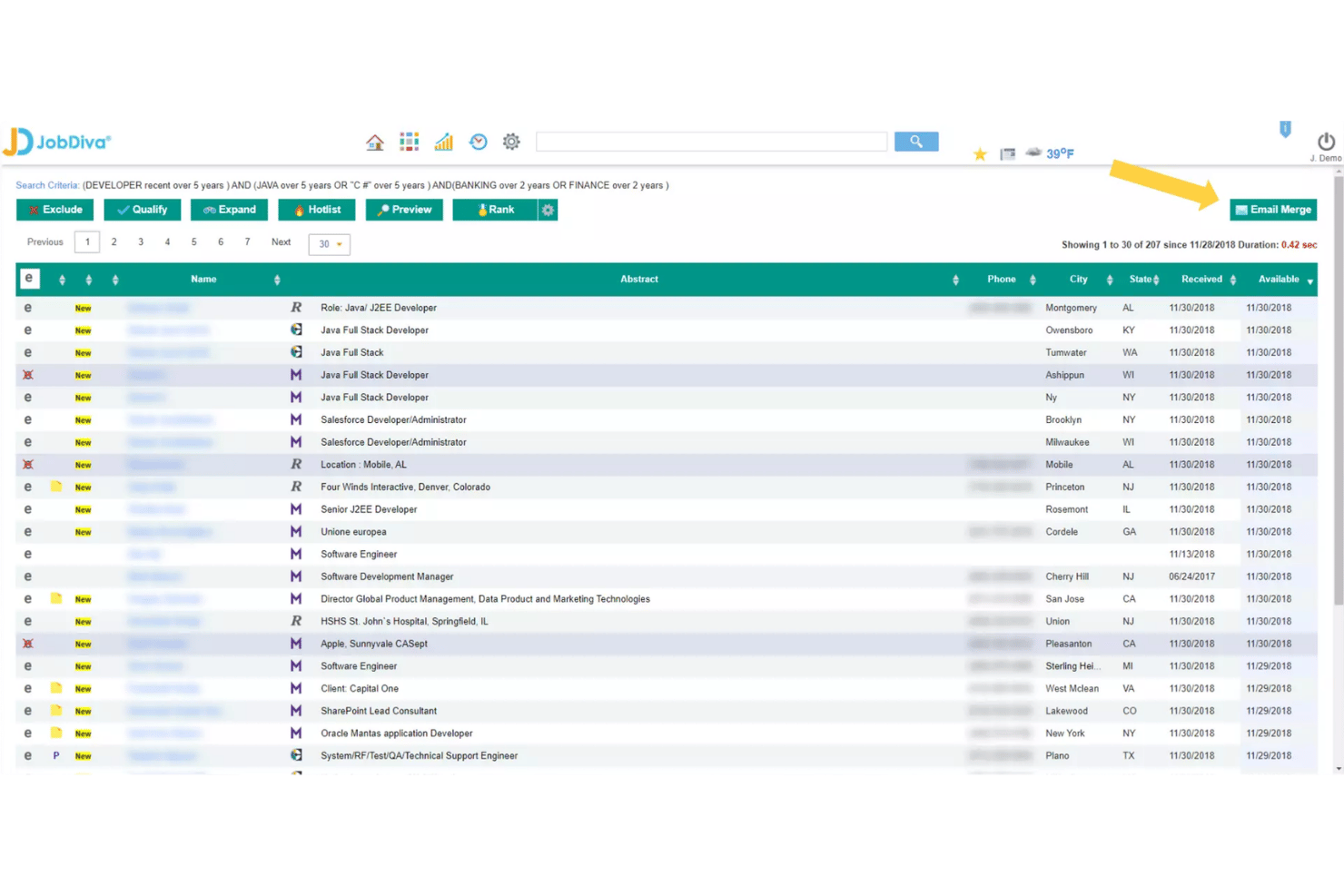Toggle select-all e in table header

(29, 279)
